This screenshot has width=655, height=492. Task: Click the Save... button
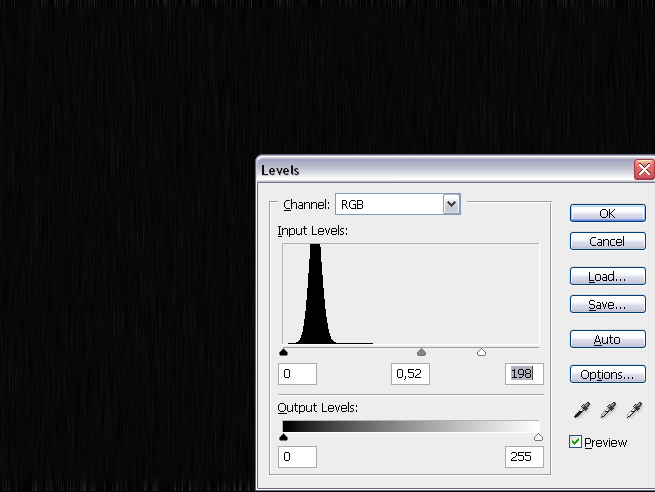(608, 304)
